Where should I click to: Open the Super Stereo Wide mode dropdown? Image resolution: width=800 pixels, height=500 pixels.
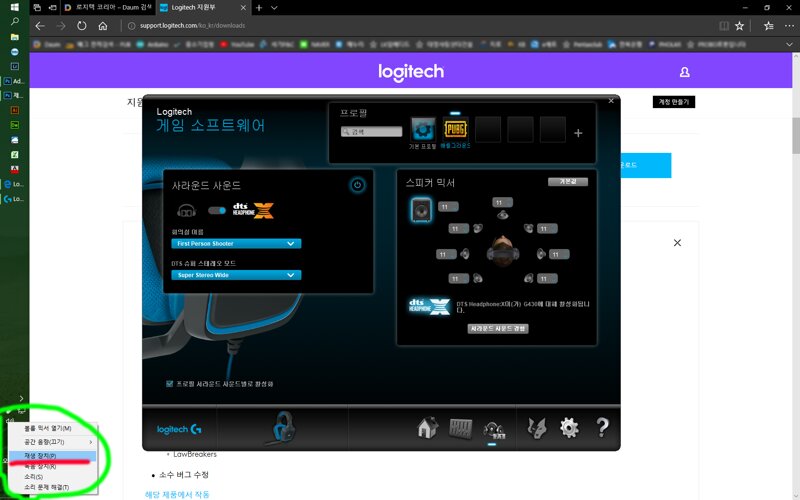[236, 275]
